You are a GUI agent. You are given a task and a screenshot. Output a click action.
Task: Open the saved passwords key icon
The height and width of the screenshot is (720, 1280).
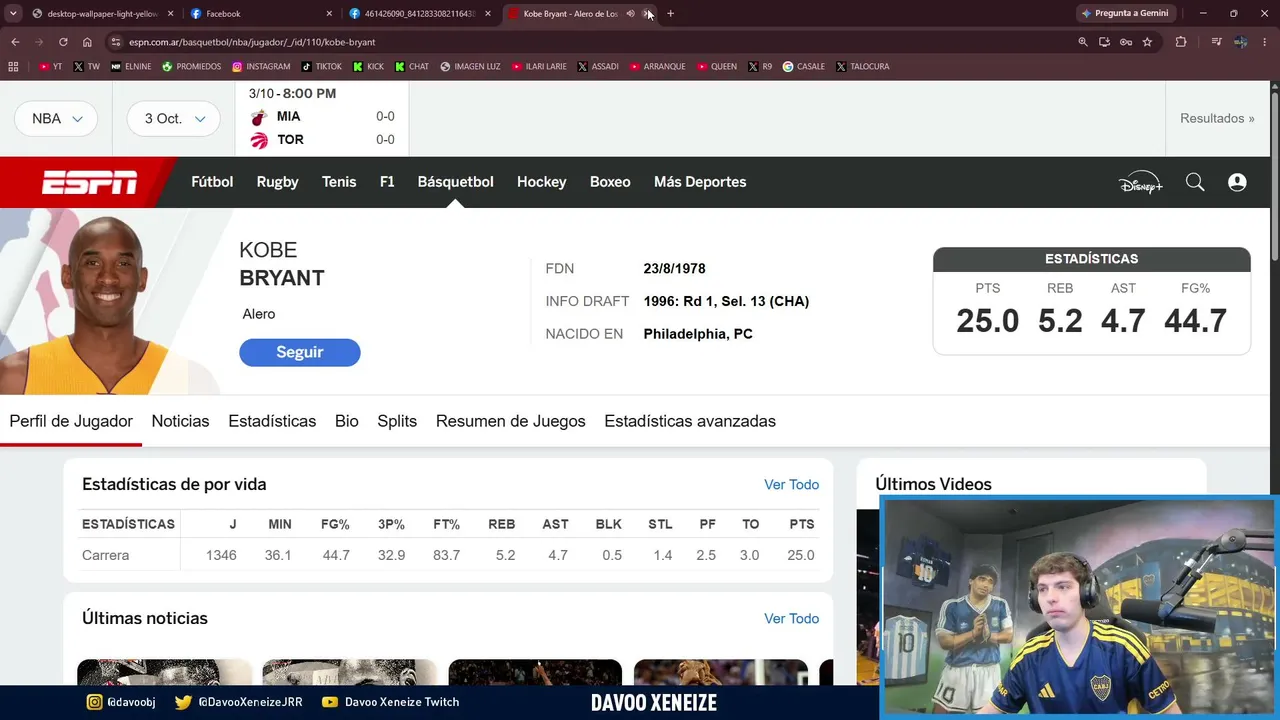[x=1126, y=42]
